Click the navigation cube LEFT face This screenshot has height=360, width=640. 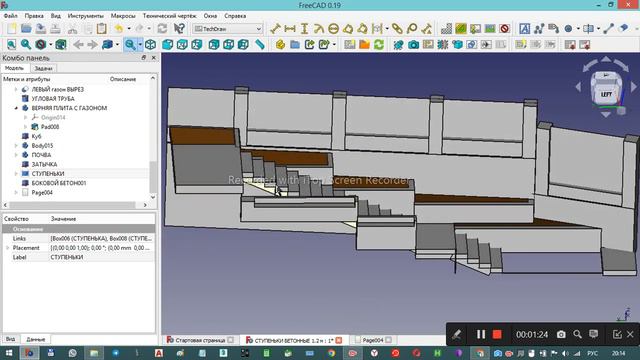point(606,94)
